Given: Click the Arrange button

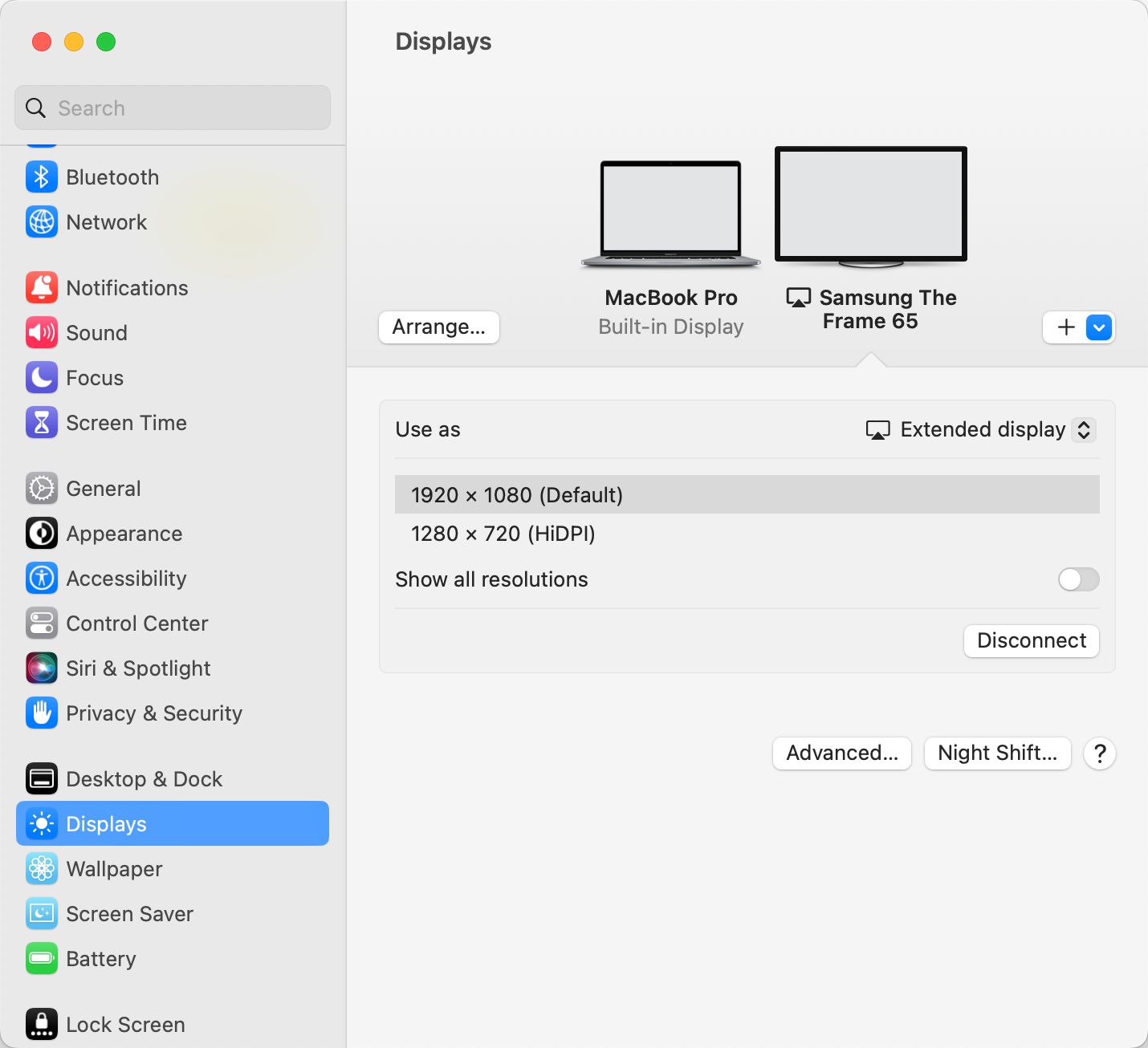Looking at the screenshot, I should pos(438,327).
